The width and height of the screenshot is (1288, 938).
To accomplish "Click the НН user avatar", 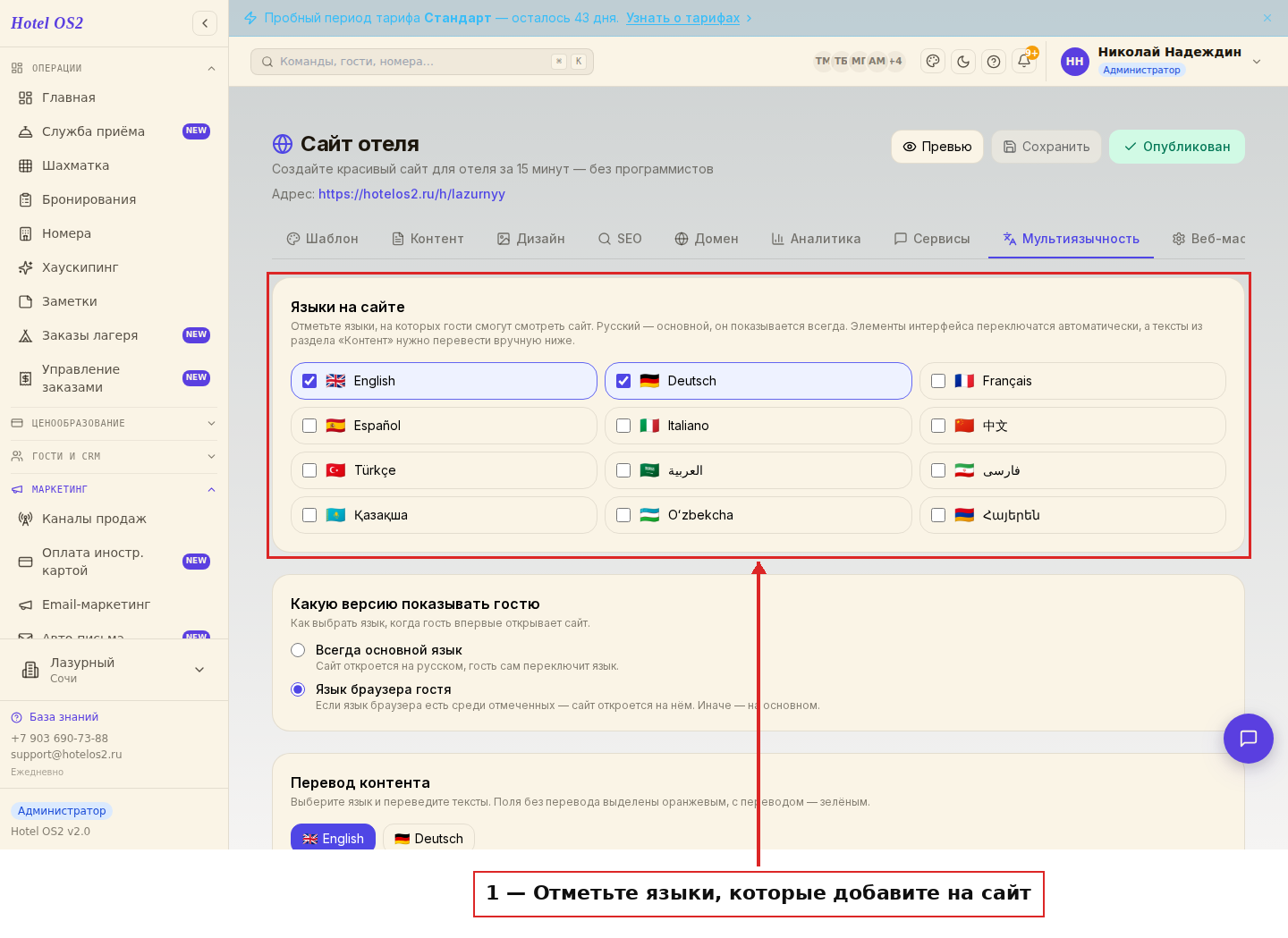I will 1075,62.
